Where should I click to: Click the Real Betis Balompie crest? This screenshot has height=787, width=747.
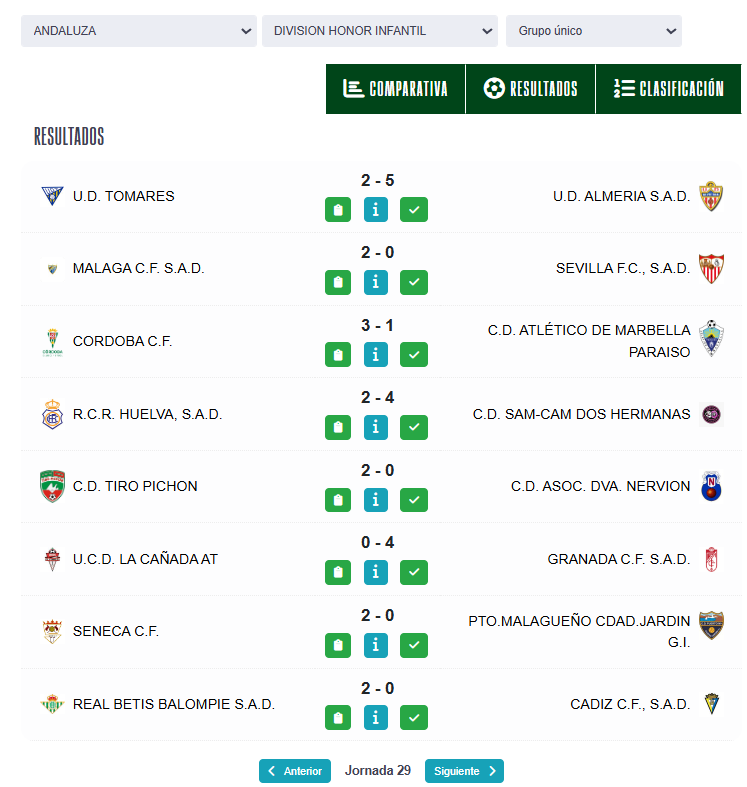pos(52,704)
